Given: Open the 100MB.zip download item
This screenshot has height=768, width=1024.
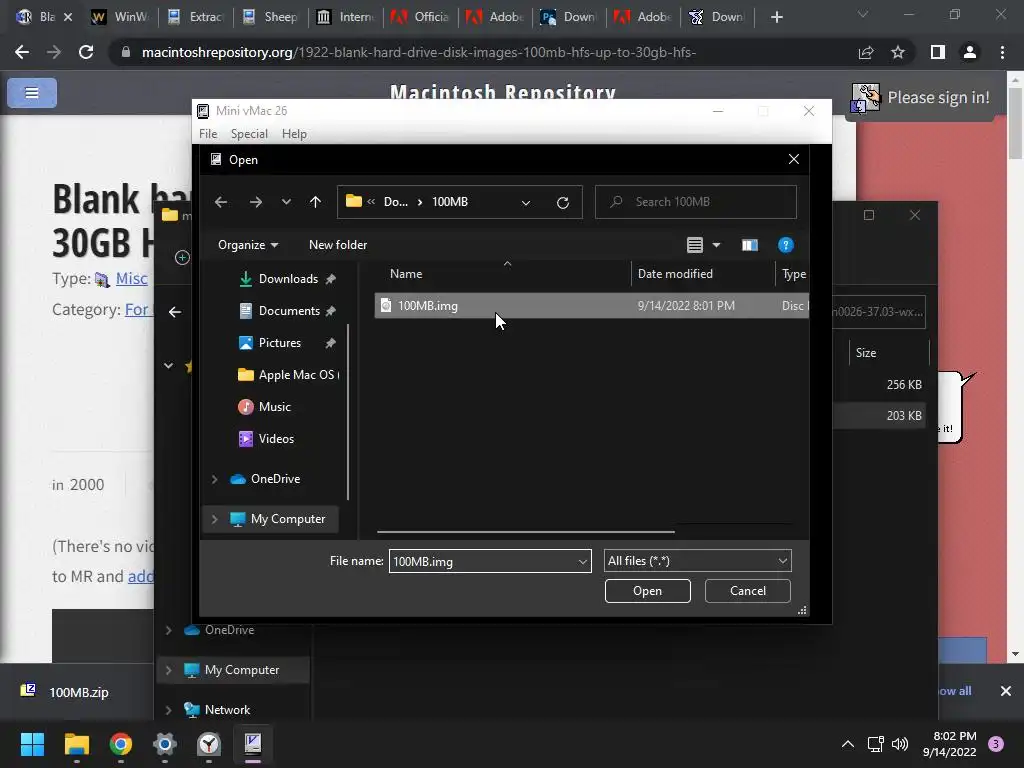Looking at the screenshot, I should [x=78, y=692].
